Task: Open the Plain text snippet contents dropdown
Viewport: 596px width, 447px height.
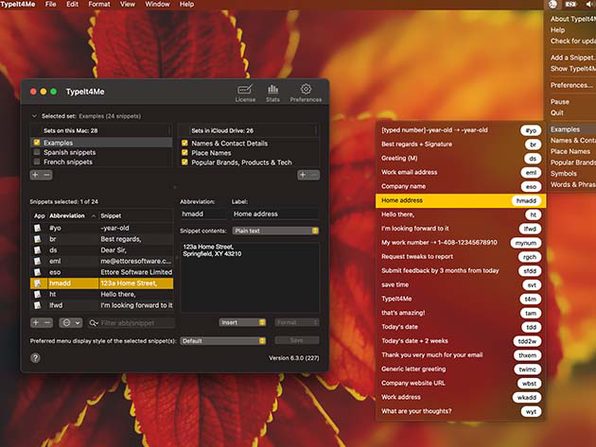Action: 276,231
